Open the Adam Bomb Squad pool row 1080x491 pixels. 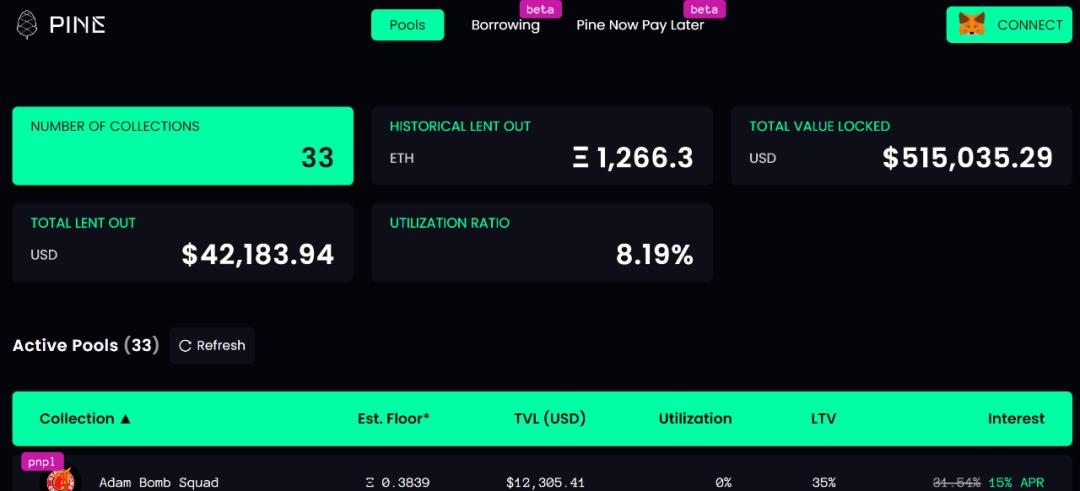[x=158, y=483]
